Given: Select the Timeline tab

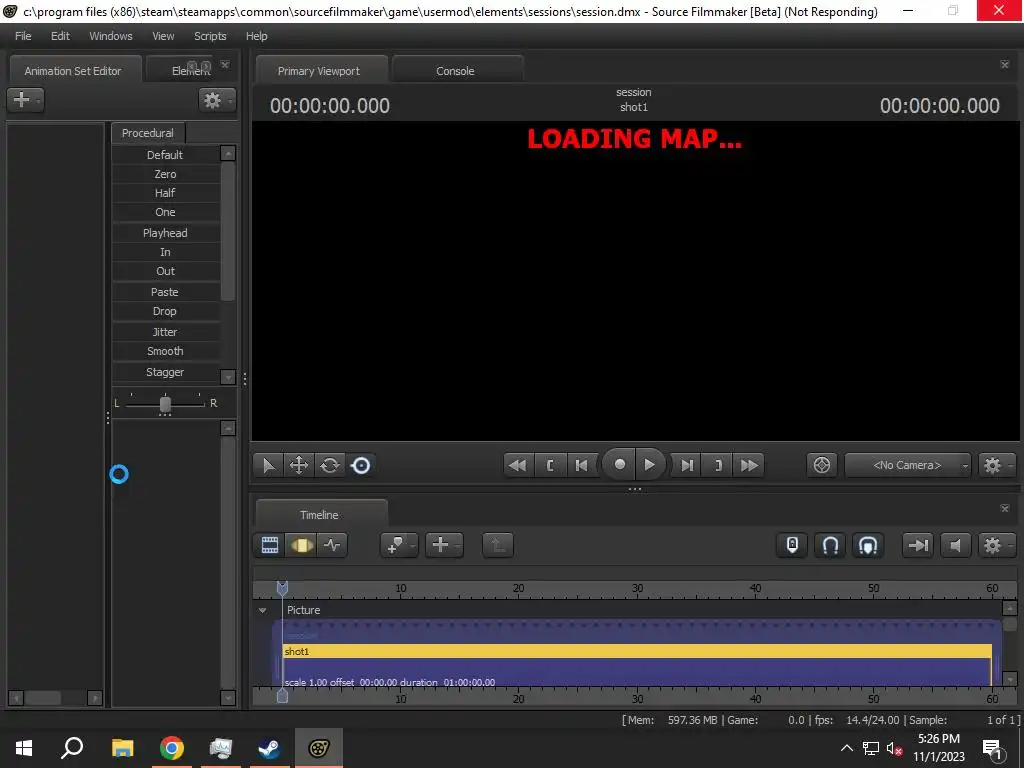Looking at the screenshot, I should pyautogui.click(x=319, y=515).
